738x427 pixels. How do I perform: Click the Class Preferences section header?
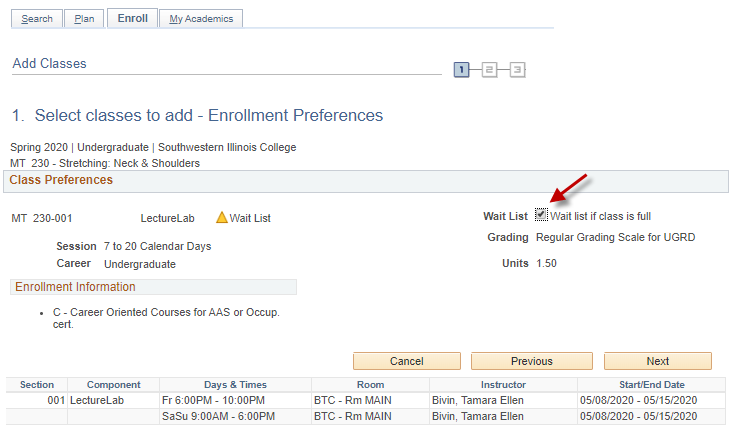tap(61, 181)
